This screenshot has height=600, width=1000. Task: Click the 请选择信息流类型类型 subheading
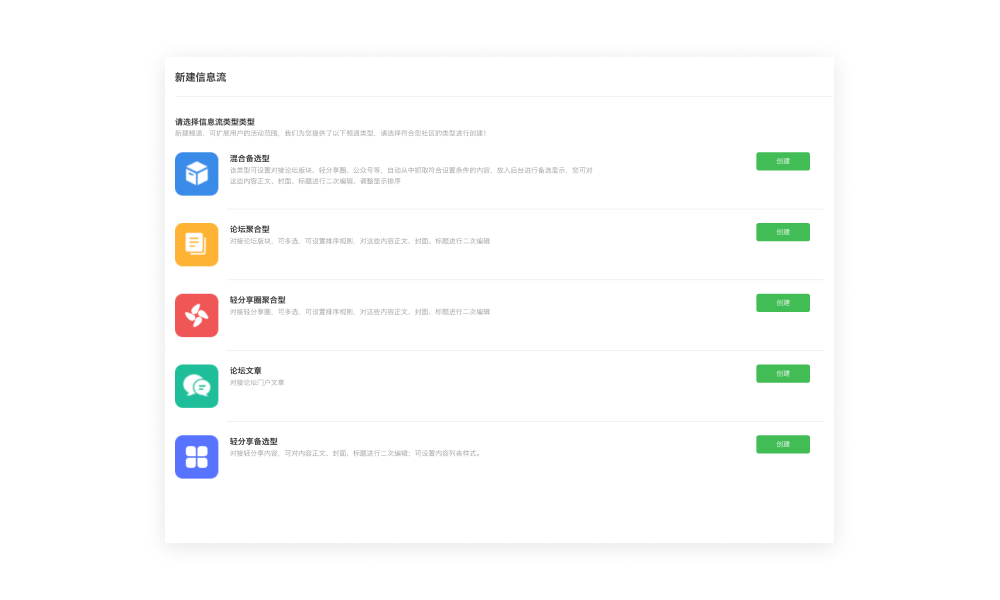tap(215, 122)
